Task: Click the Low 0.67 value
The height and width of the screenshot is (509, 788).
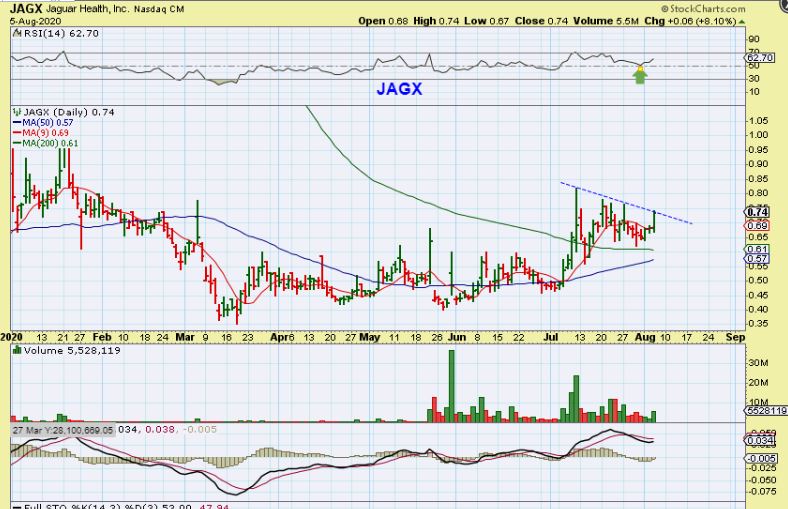Action: [486, 21]
